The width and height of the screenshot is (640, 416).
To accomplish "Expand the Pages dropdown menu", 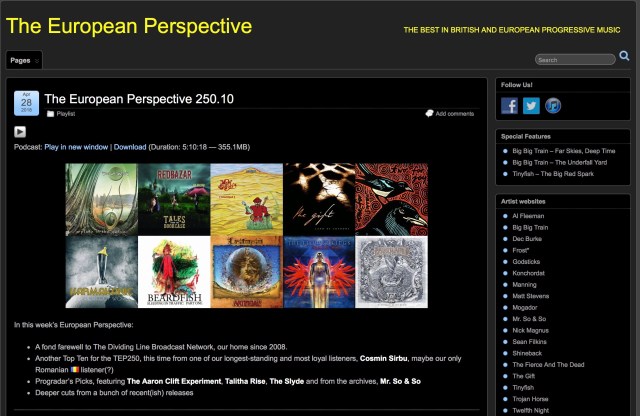I will coord(24,60).
